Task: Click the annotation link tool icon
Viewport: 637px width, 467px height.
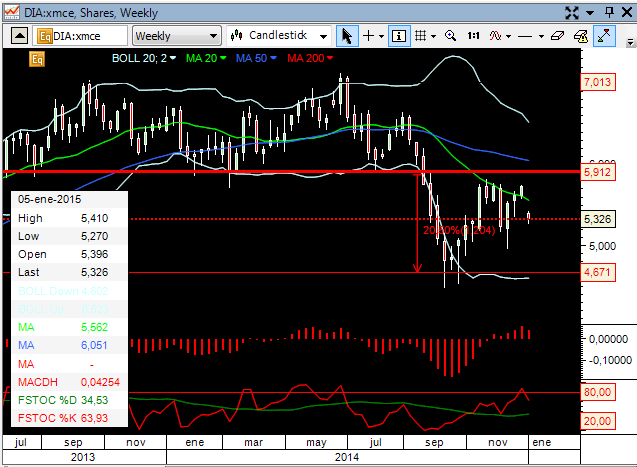Action: click(581, 35)
